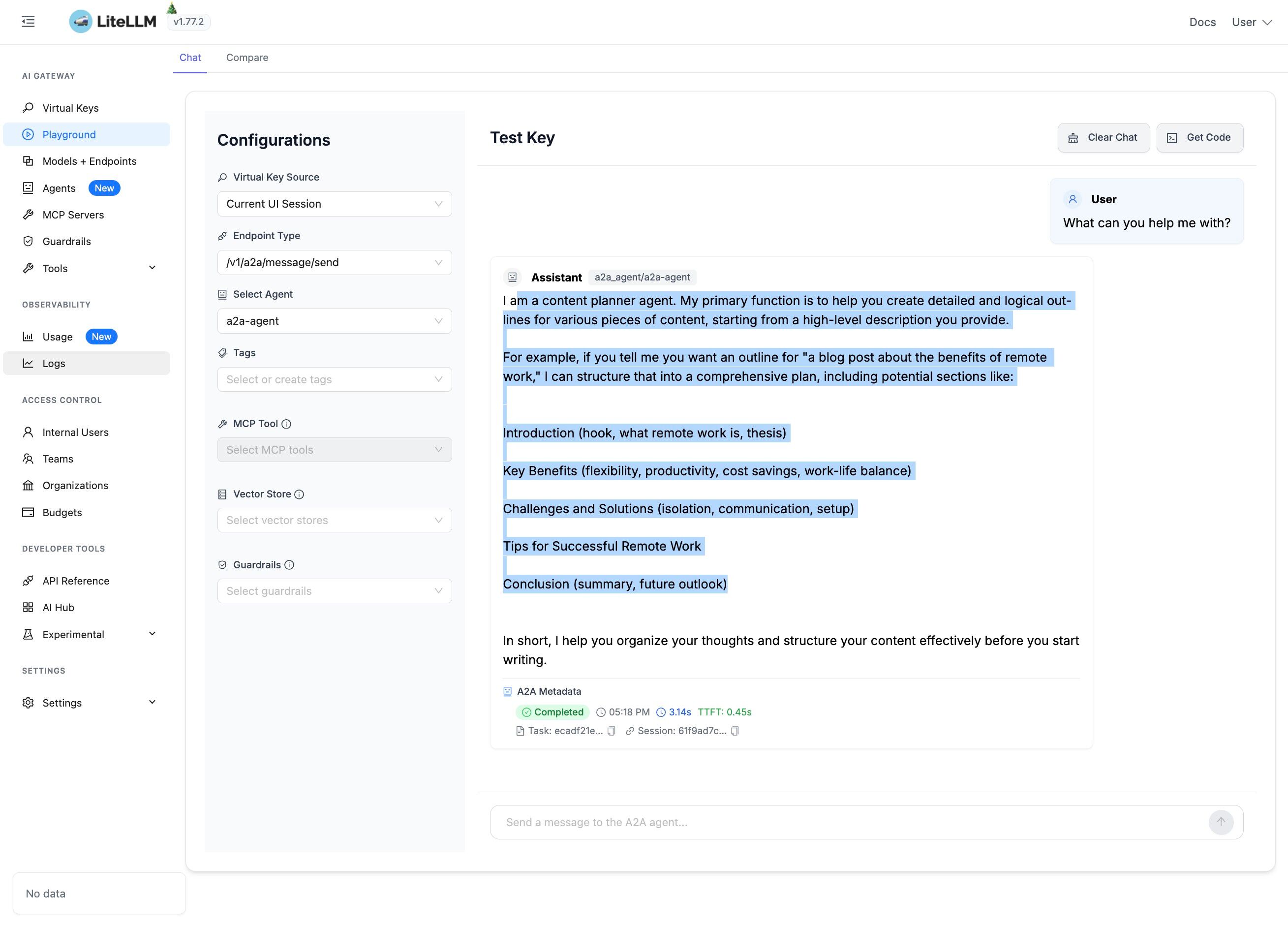
Task: Expand the Tools sidebar section
Action: [x=152, y=268]
